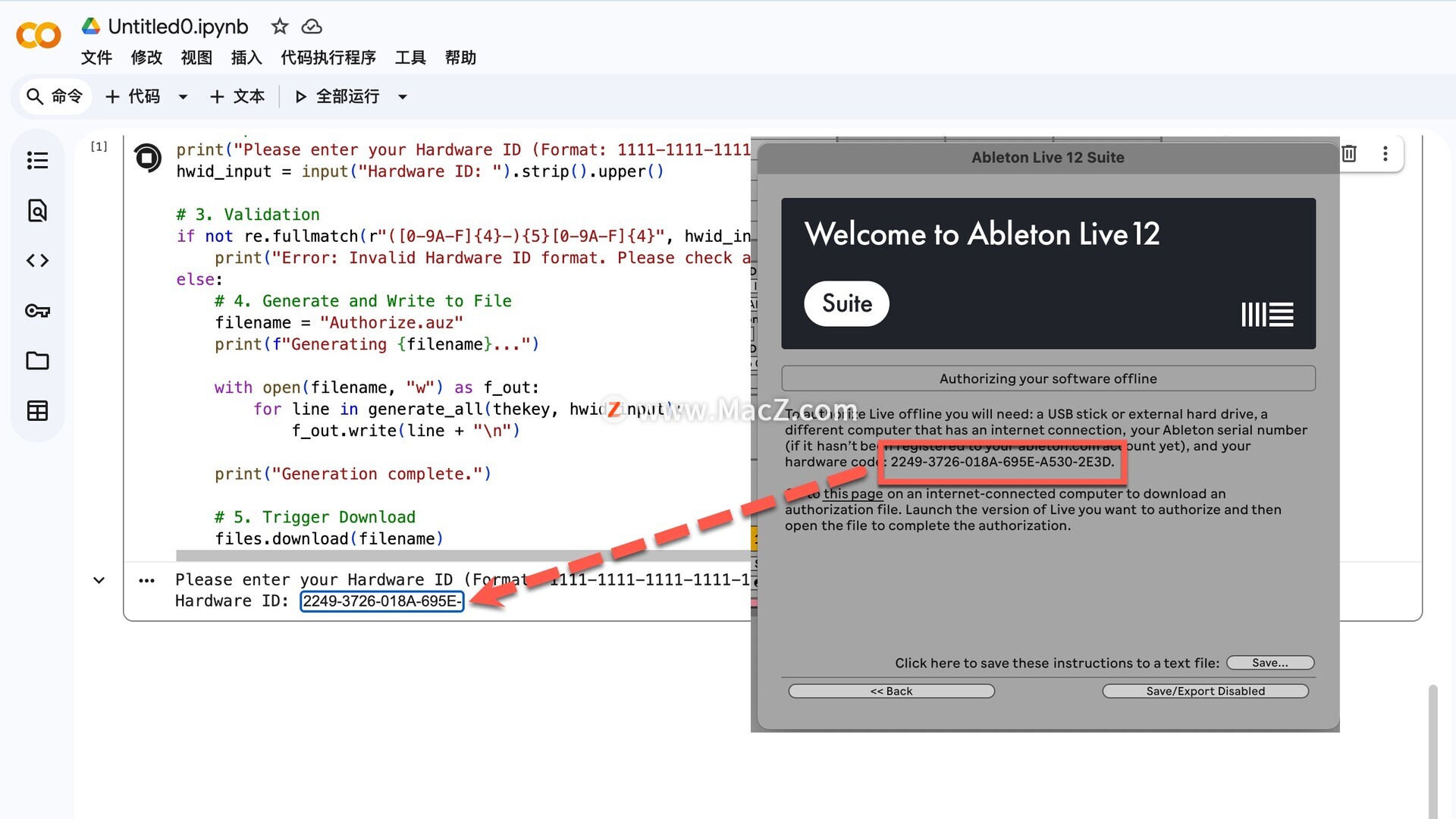This screenshot has width=1456, height=819.
Task: Click the 'filename = "Authorize.auz"' code line
Action: [339, 323]
